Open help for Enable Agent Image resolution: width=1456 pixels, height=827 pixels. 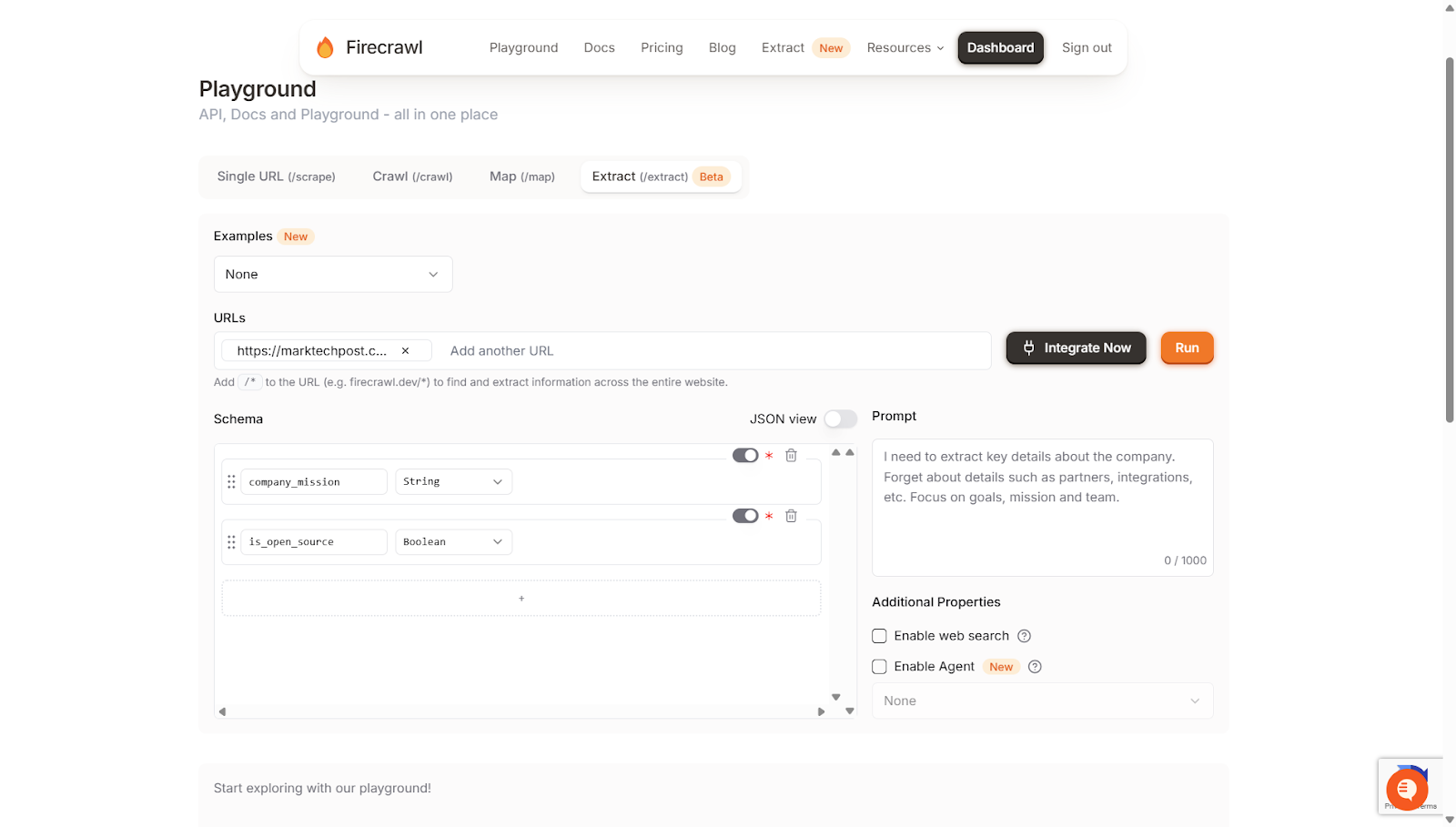click(x=1035, y=667)
